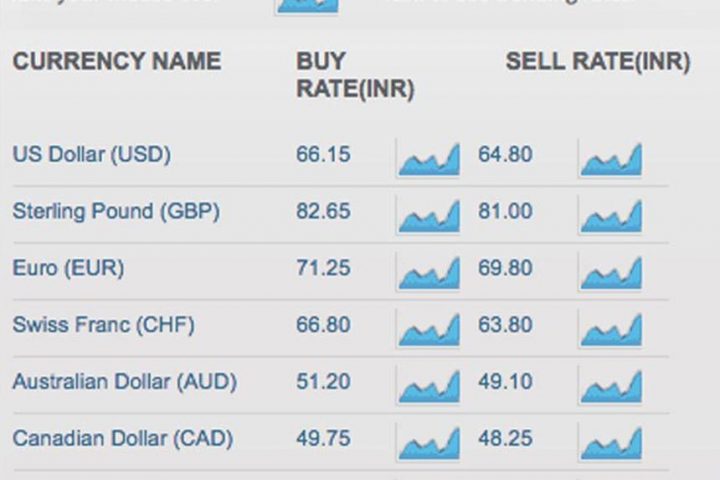Open Swiss Franc sell rate chart icon
The height and width of the screenshot is (480, 720).
pos(610,329)
